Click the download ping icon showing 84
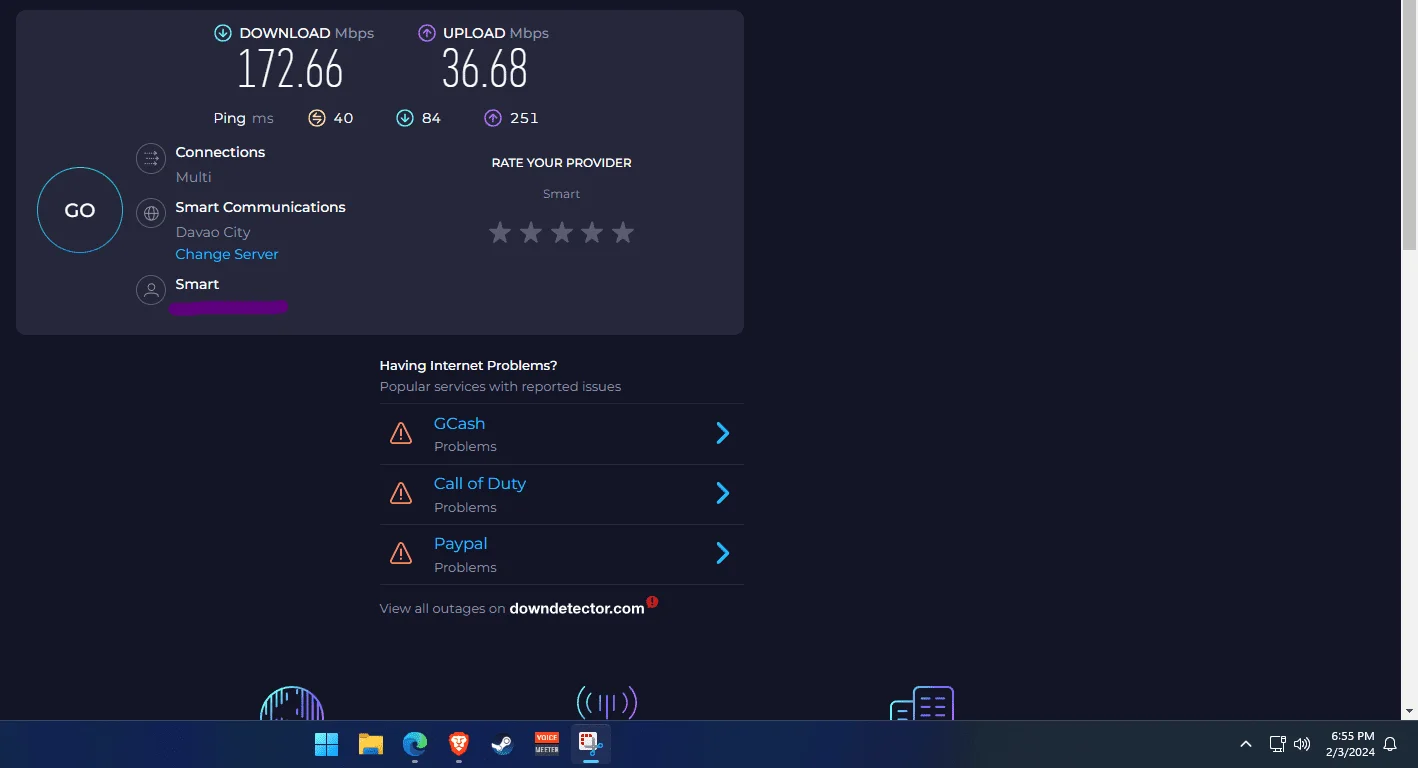This screenshot has height=768, width=1418. click(405, 118)
